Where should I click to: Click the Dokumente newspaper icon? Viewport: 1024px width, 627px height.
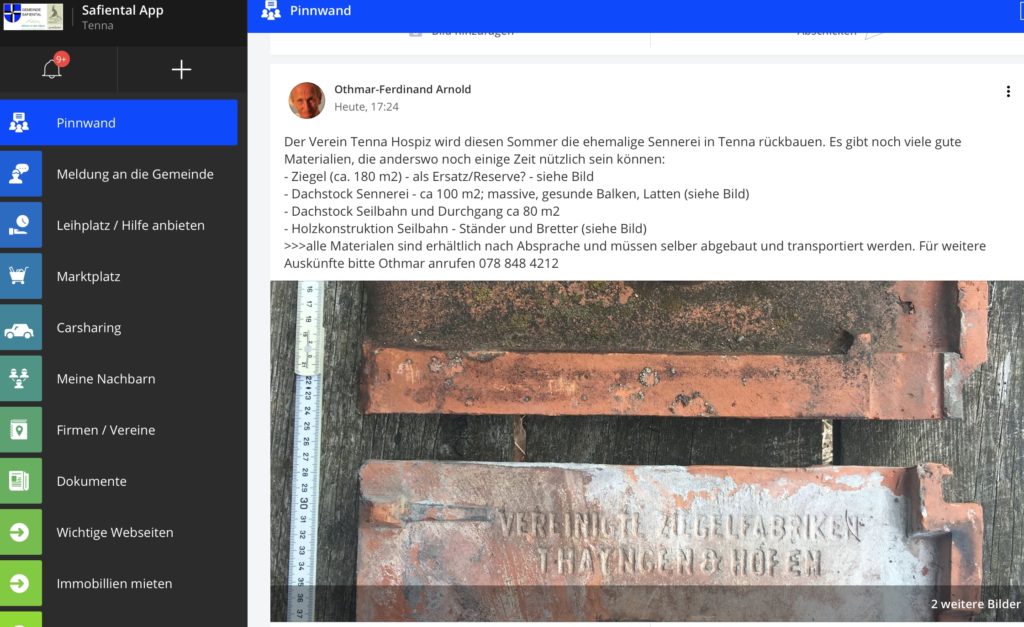pyautogui.click(x=20, y=481)
